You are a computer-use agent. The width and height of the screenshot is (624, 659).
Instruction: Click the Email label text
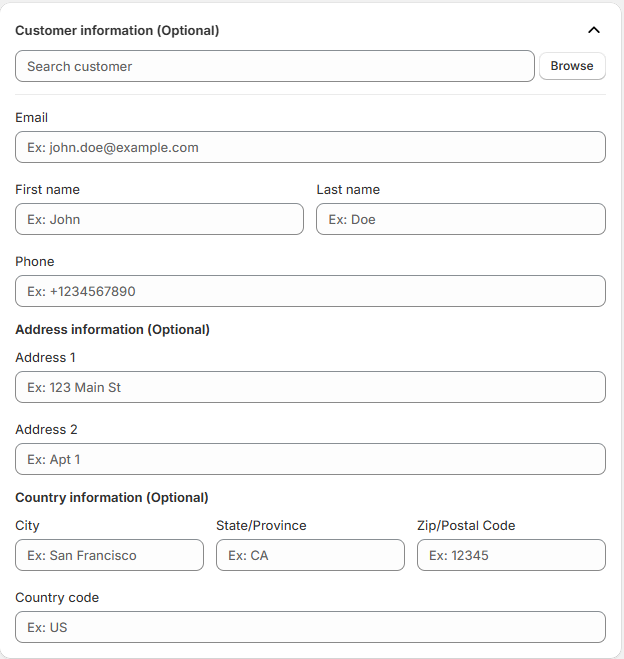click(x=32, y=117)
